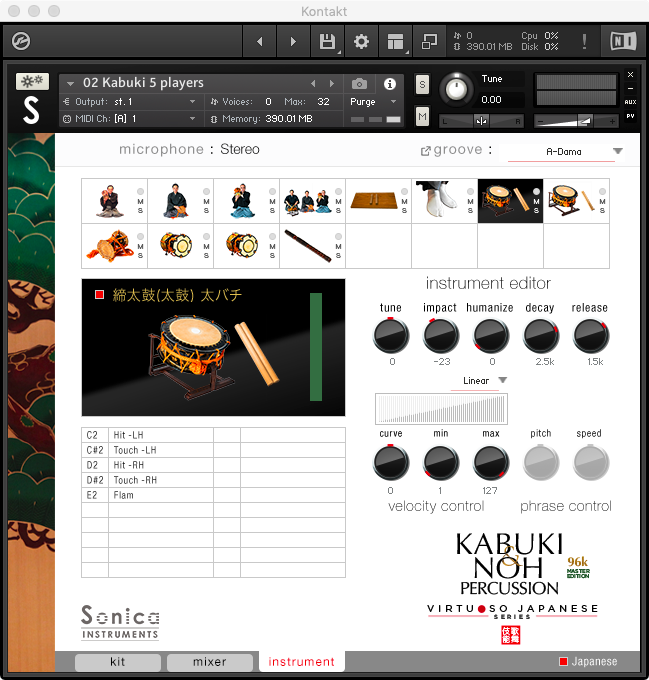Image resolution: width=649 pixels, height=680 pixels.
Task: Open the workspace layout icon
Action: pyautogui.click(x=395, y=42)
